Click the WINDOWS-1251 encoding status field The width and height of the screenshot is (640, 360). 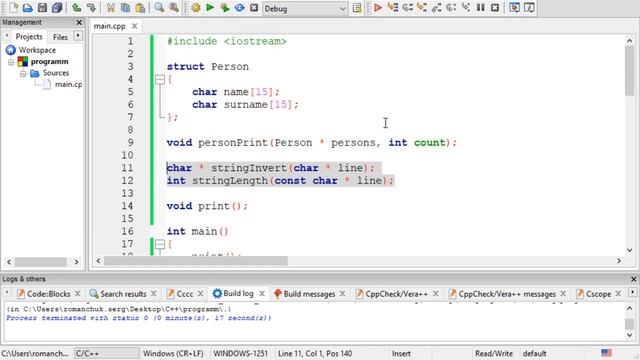240,353
